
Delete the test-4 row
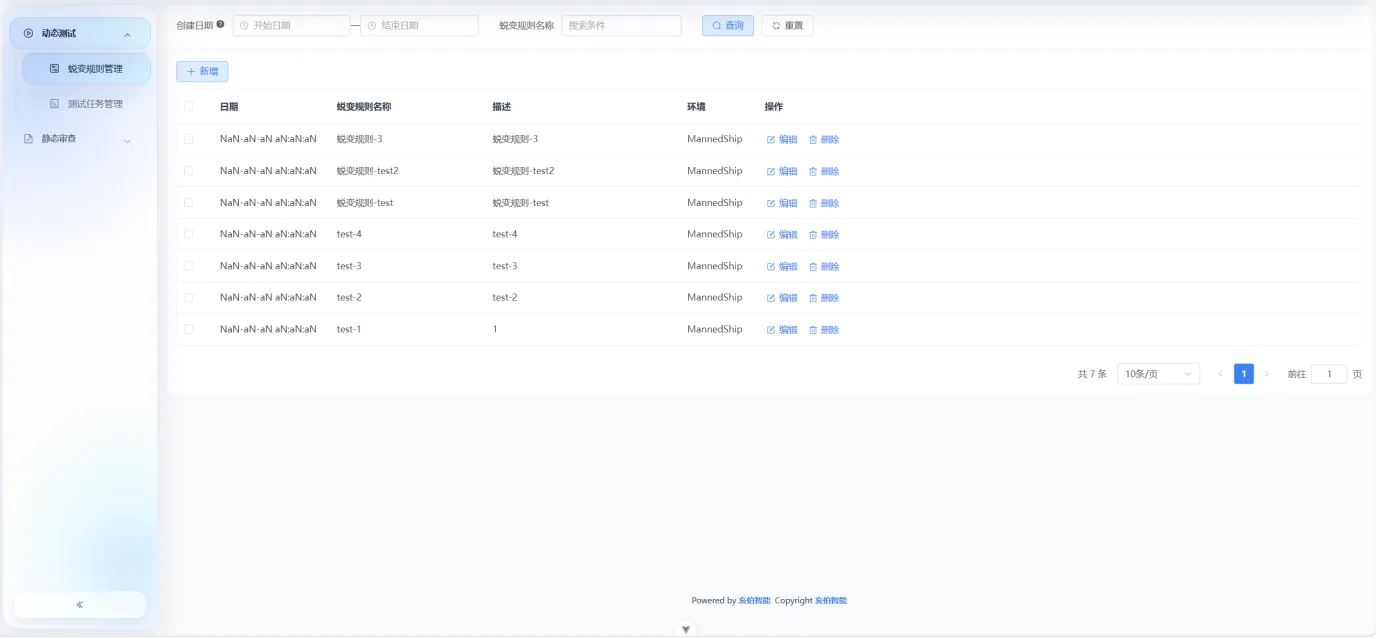coord(824,235)
